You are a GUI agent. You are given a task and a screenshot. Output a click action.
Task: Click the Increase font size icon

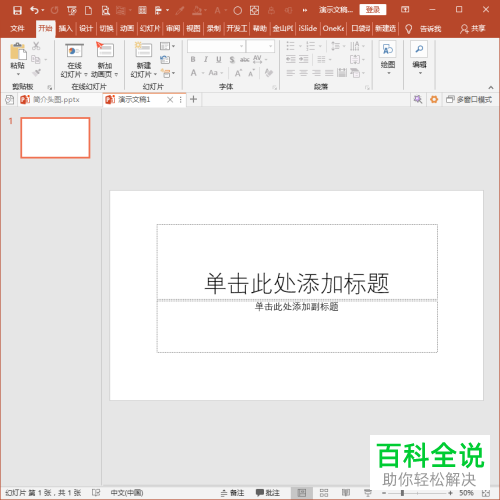pyautogui.click(x=238, y=73)
